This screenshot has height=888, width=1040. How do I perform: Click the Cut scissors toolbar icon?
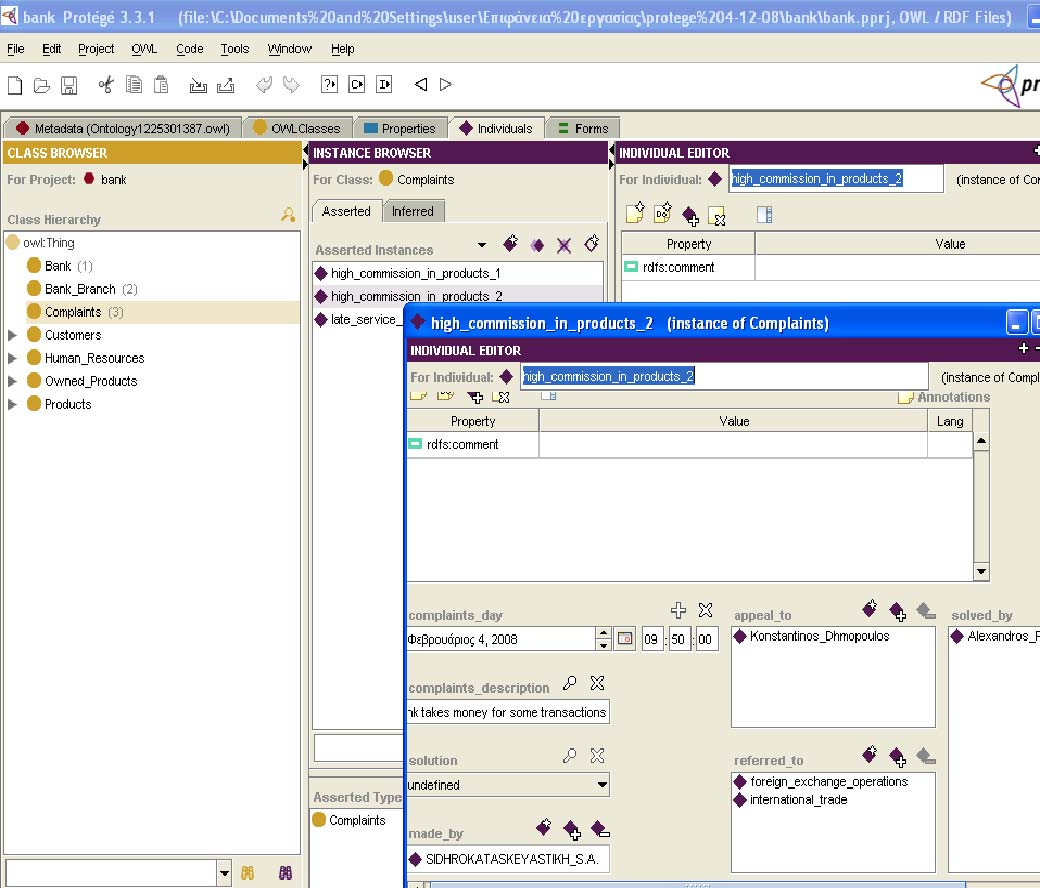(x=106, y=85)
